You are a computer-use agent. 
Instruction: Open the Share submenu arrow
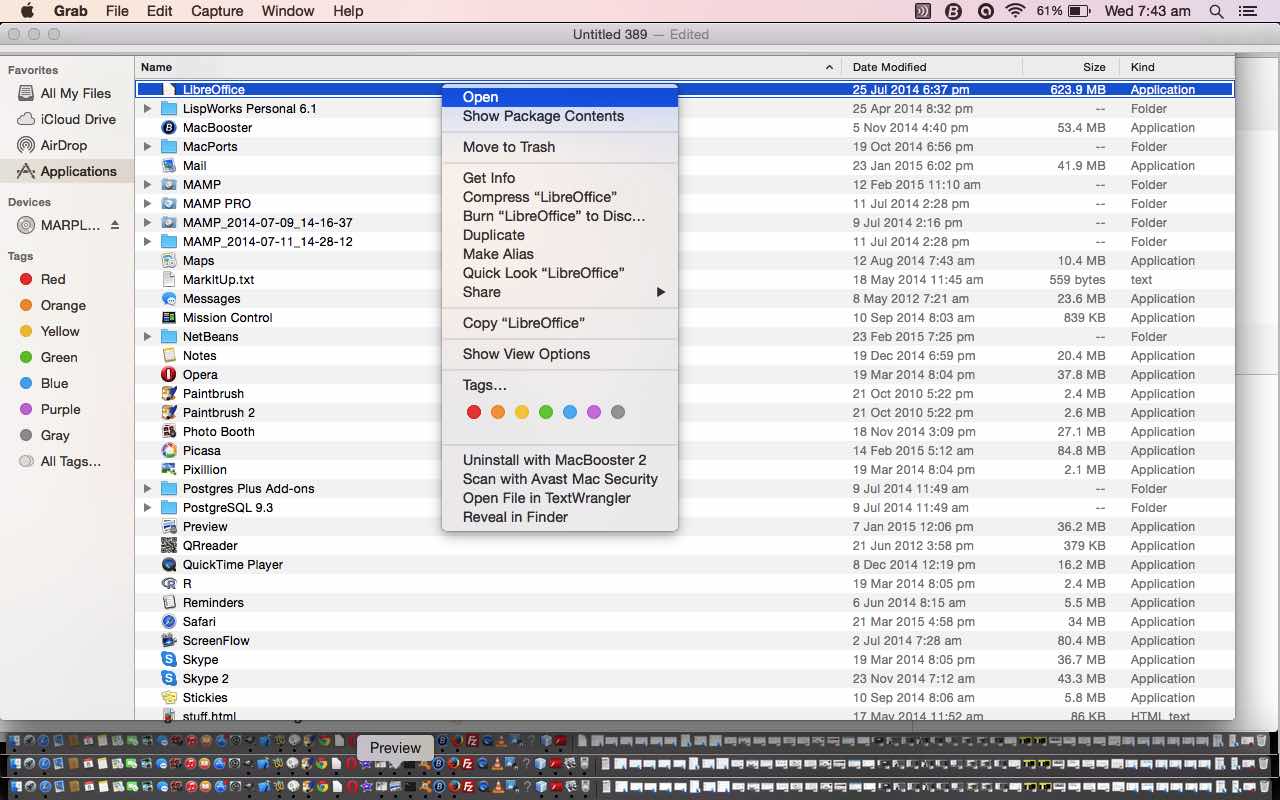(660, 292)
